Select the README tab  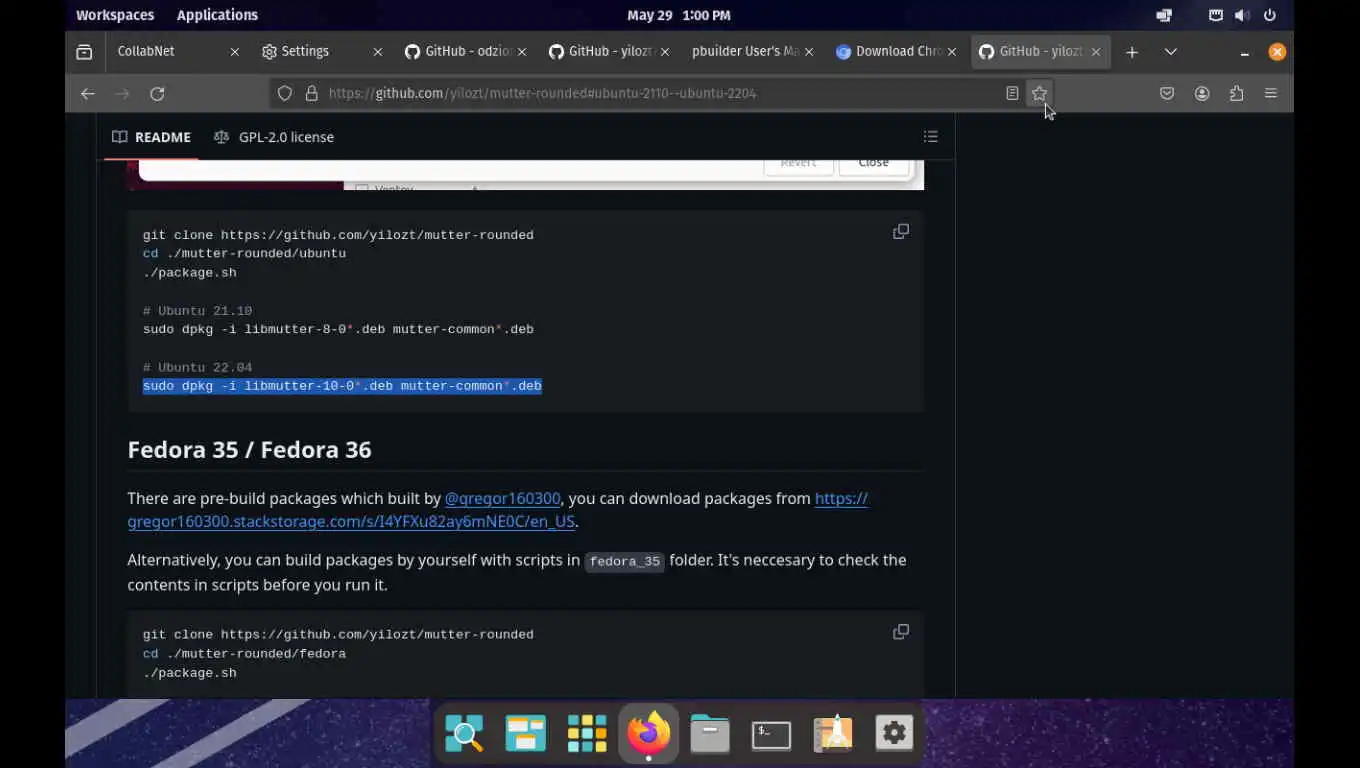(151, 137)
